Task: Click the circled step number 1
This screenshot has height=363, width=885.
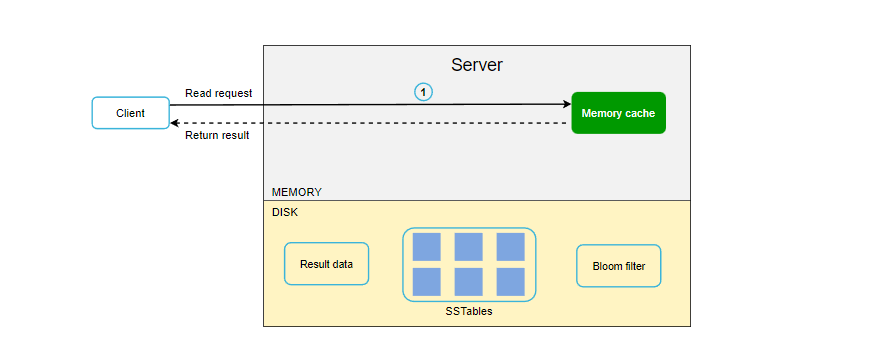Action: point(423,92)
